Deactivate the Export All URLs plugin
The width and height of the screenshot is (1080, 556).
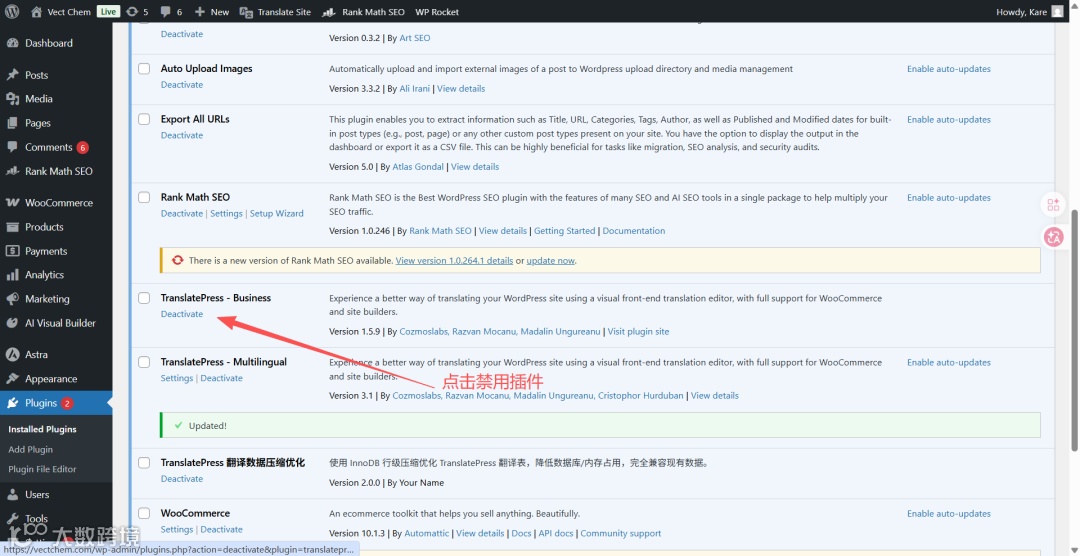[x=182, y=135]
